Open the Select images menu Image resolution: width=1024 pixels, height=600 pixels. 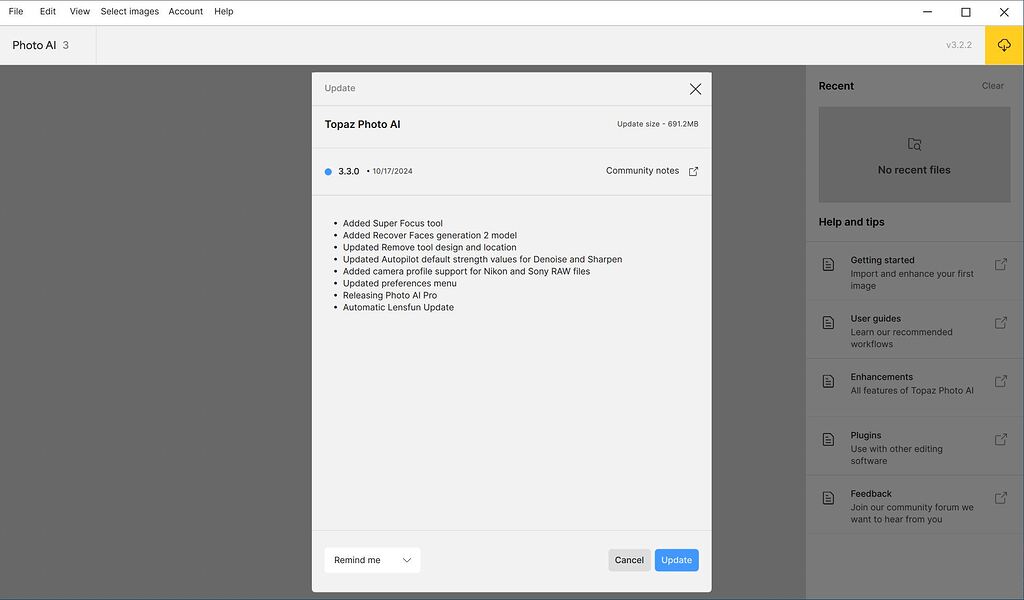128,11
